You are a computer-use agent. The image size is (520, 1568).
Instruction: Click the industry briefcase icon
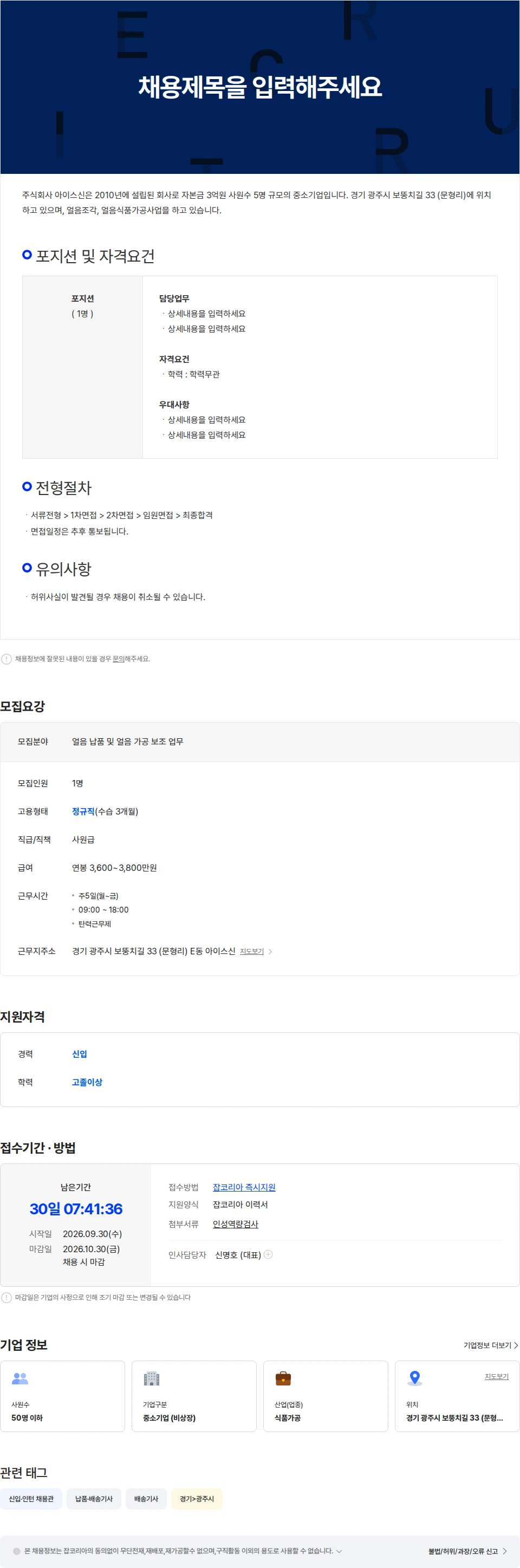[283, 1378]
